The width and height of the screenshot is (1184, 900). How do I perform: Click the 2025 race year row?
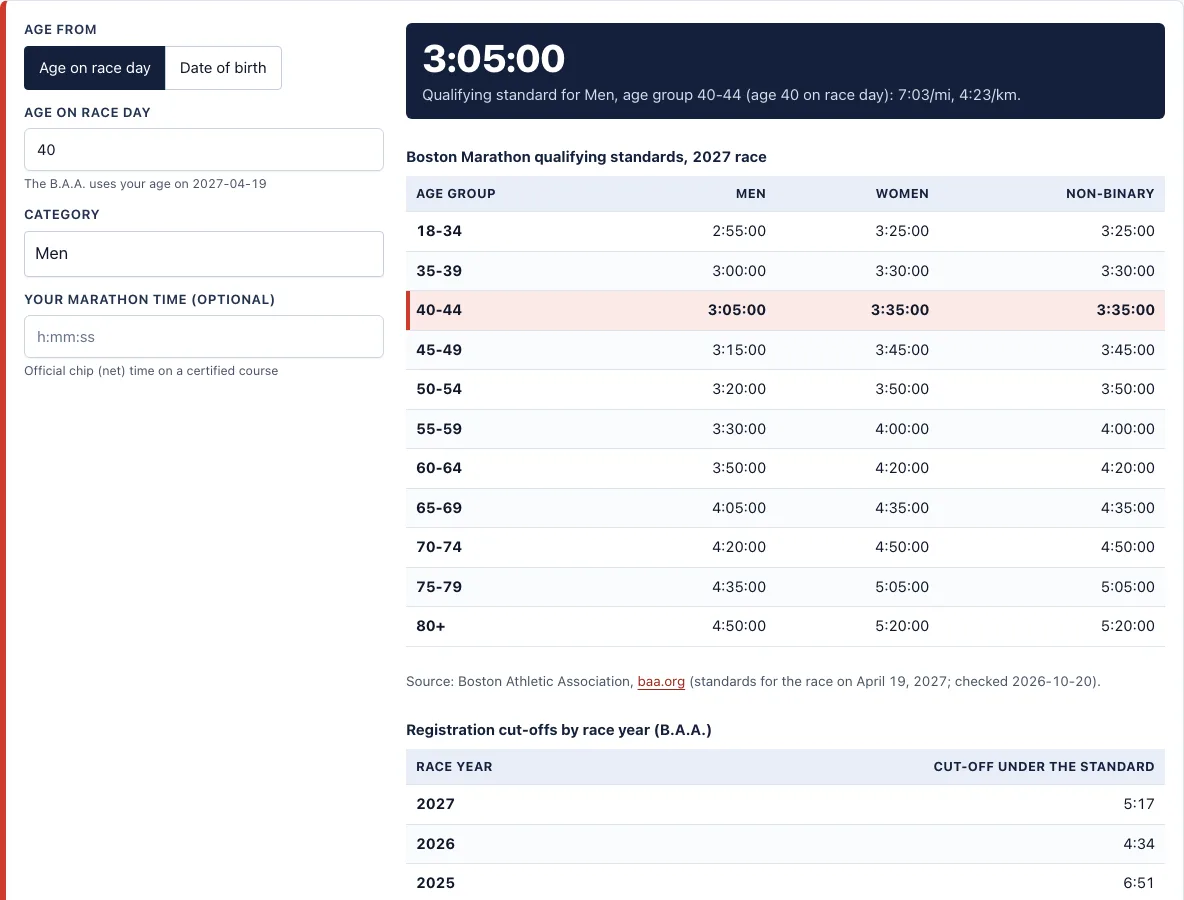pyautogui.click(x=785, y=882)
